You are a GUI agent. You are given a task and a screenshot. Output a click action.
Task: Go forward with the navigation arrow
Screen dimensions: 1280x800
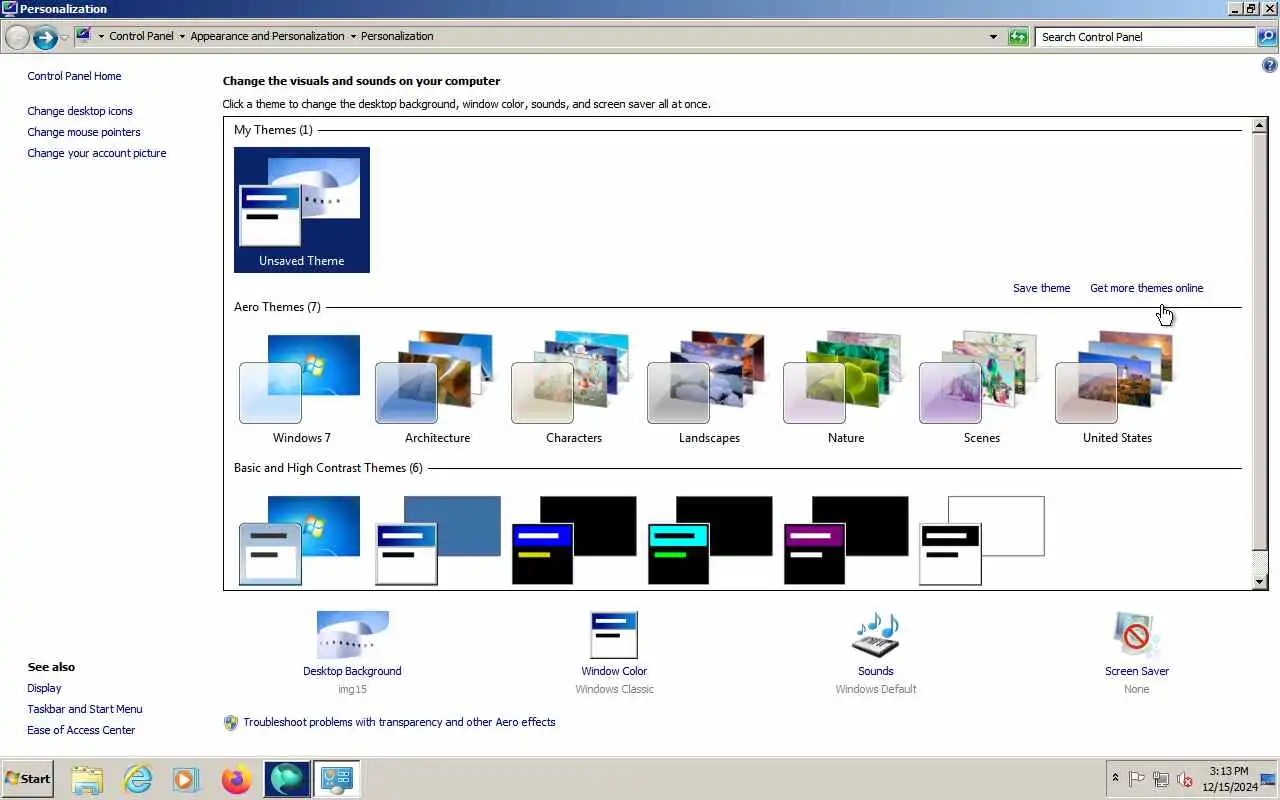pos(44,38)
